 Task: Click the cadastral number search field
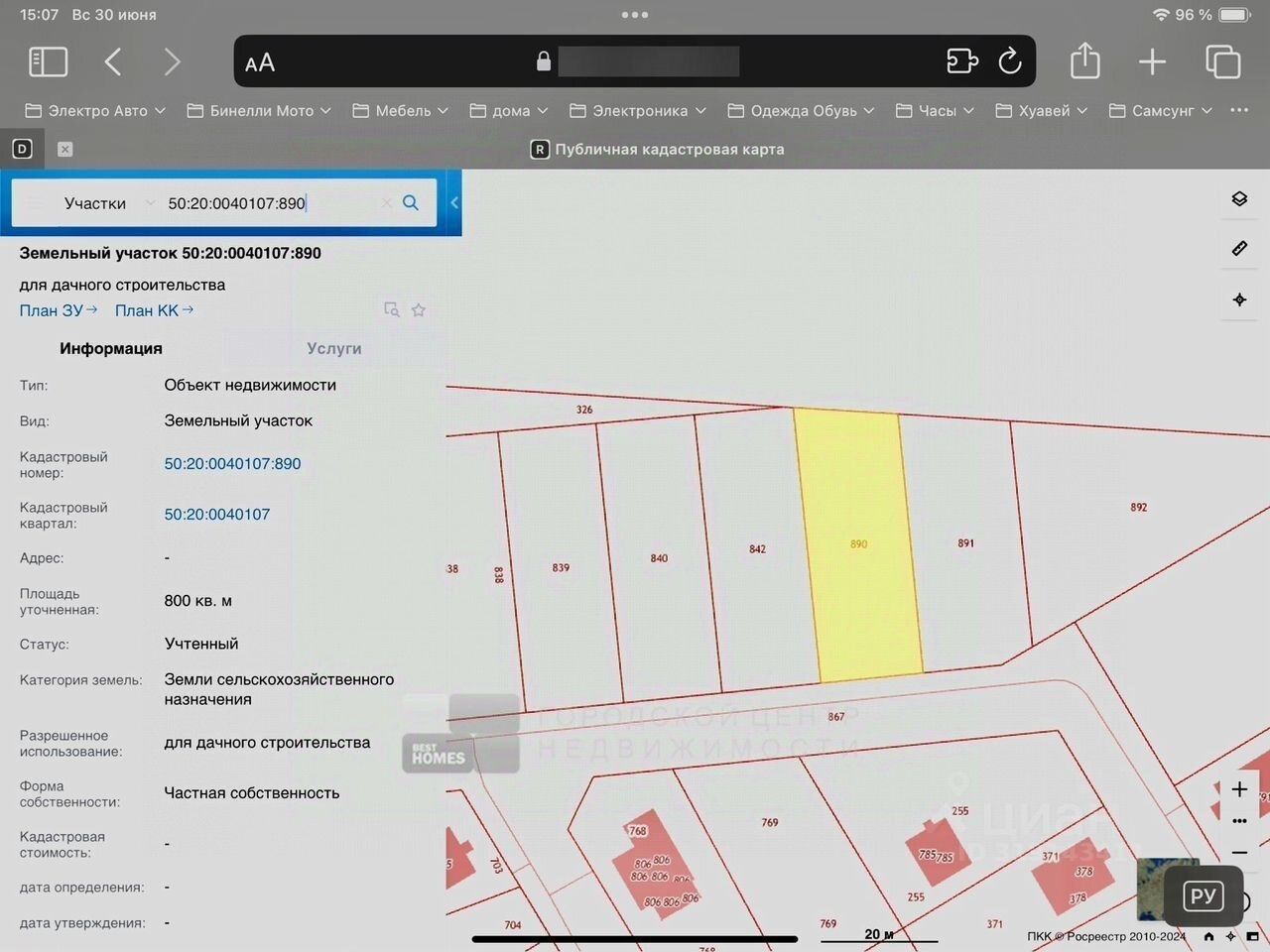click(268, 203)
